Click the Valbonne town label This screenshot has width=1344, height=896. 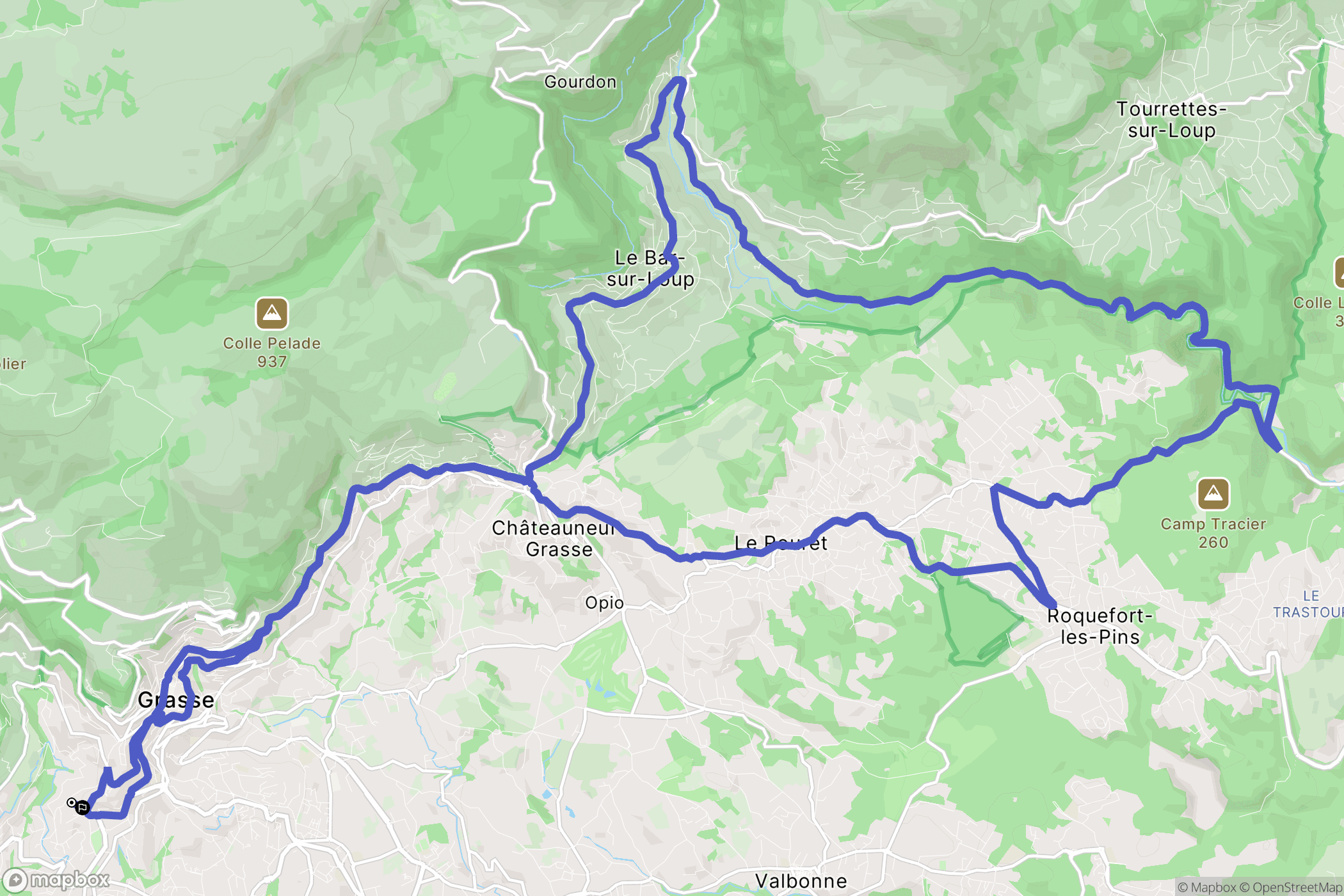point(801,881)
